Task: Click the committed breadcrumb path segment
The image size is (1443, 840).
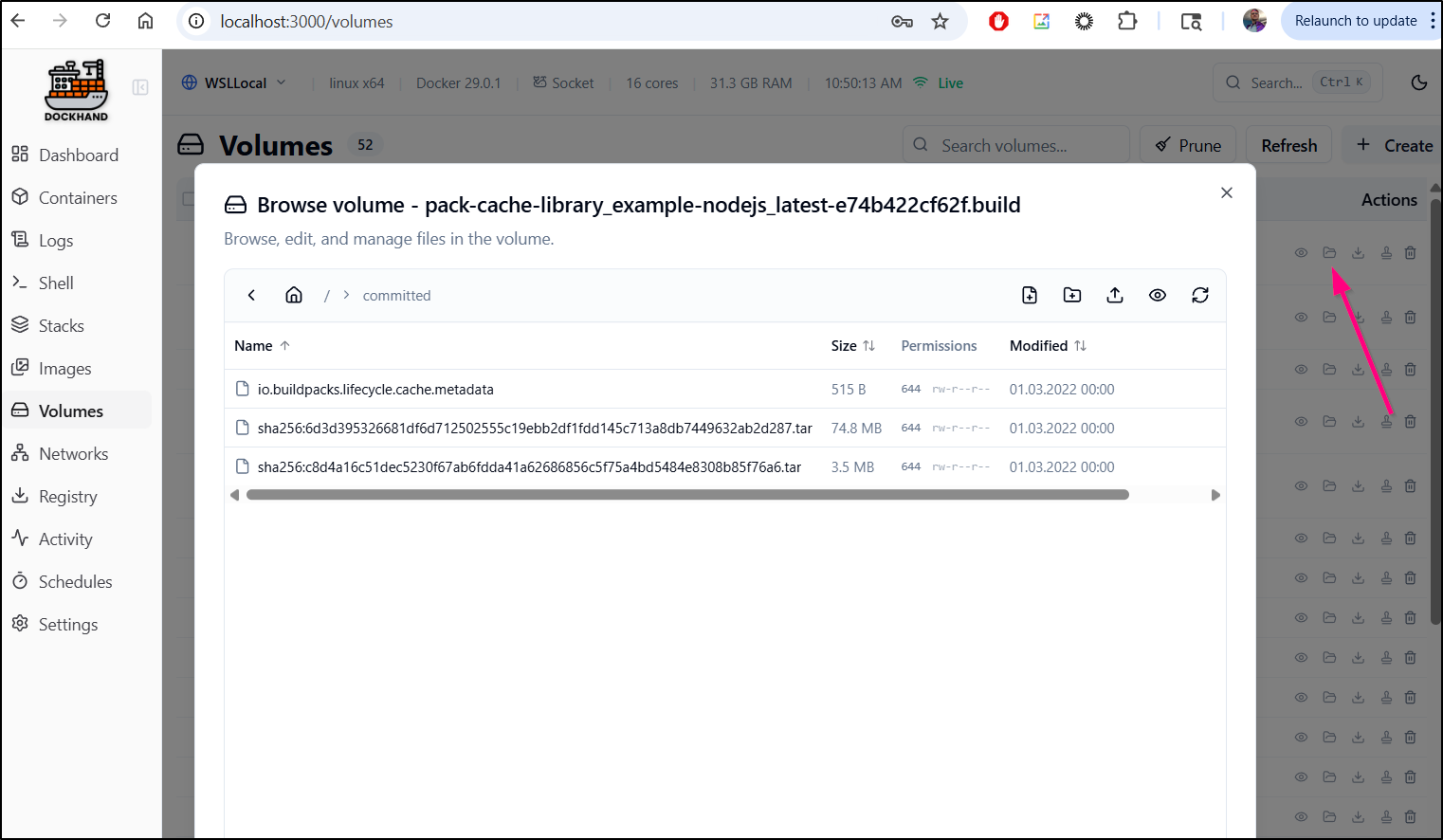Action: tap(396, 296)
